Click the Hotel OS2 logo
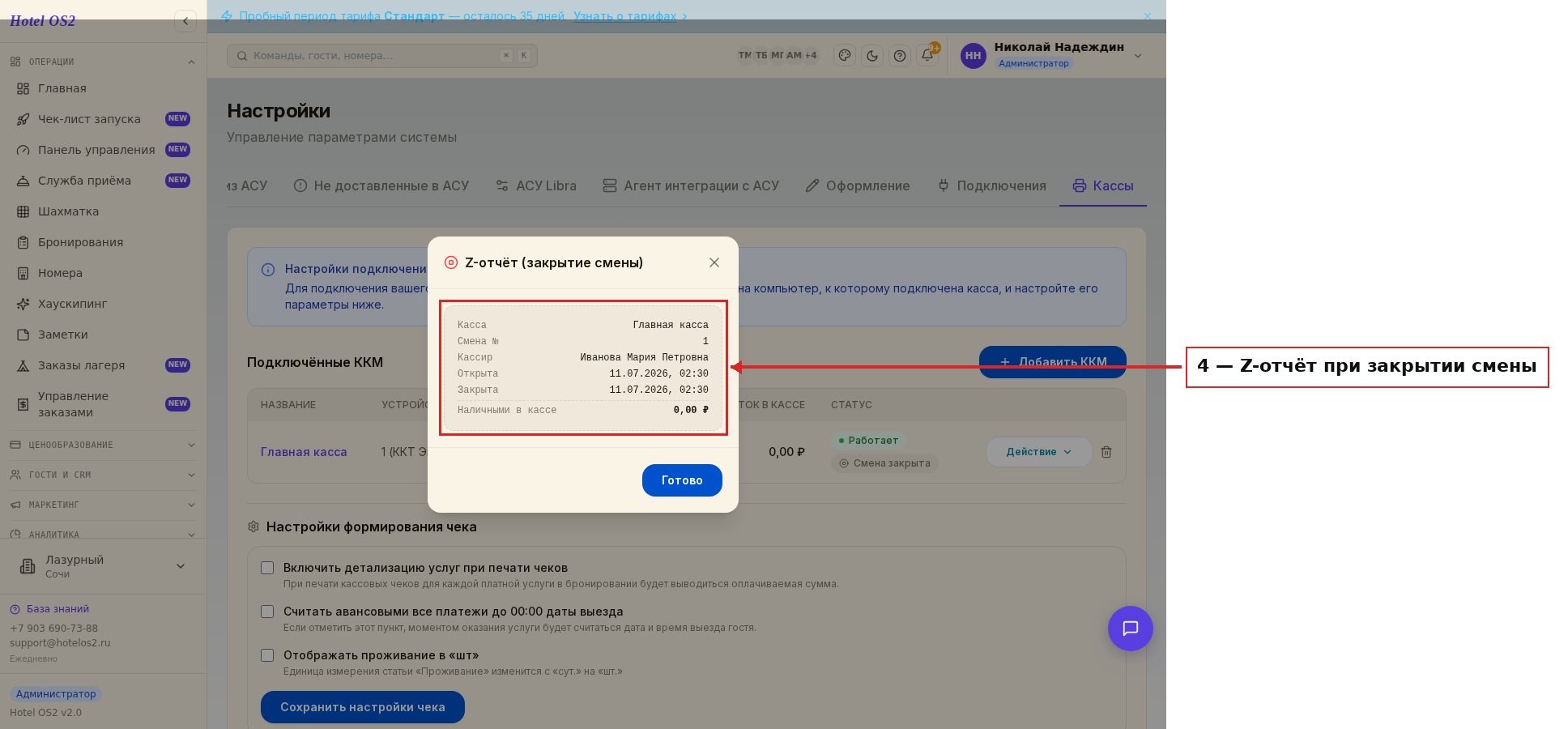Viewport: 1568px width, 729px height. [x=42, y=21]
